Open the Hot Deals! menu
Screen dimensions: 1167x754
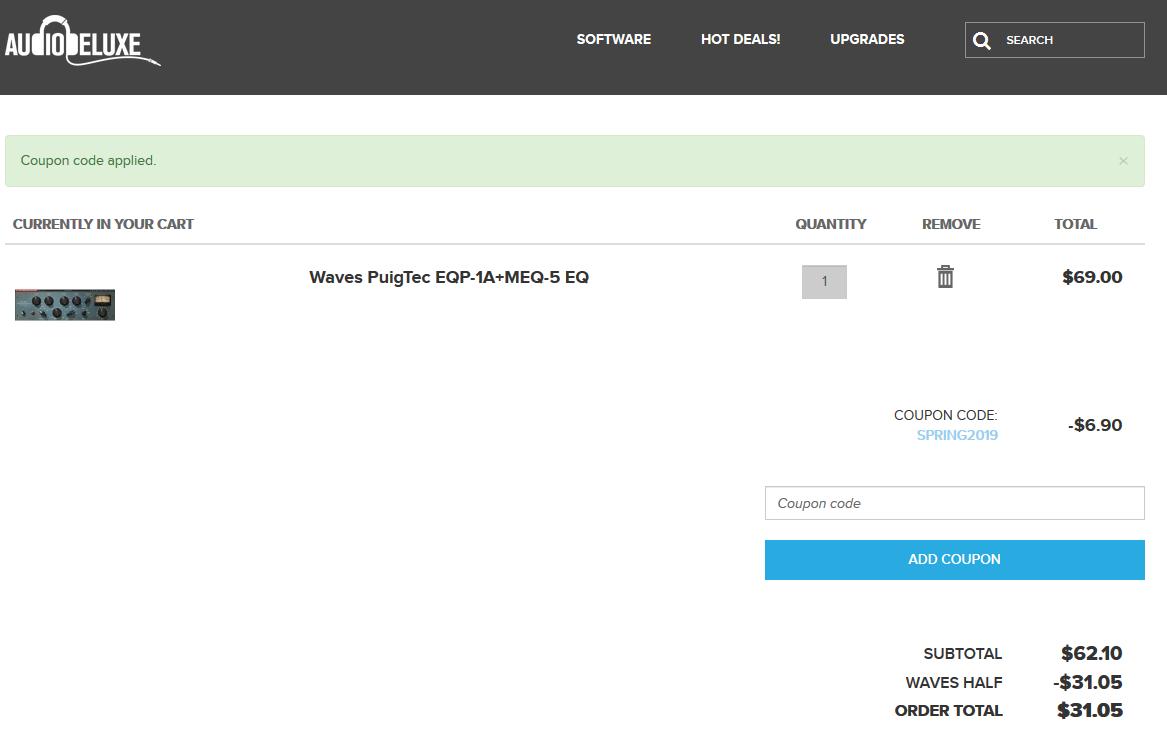point(741,39)
